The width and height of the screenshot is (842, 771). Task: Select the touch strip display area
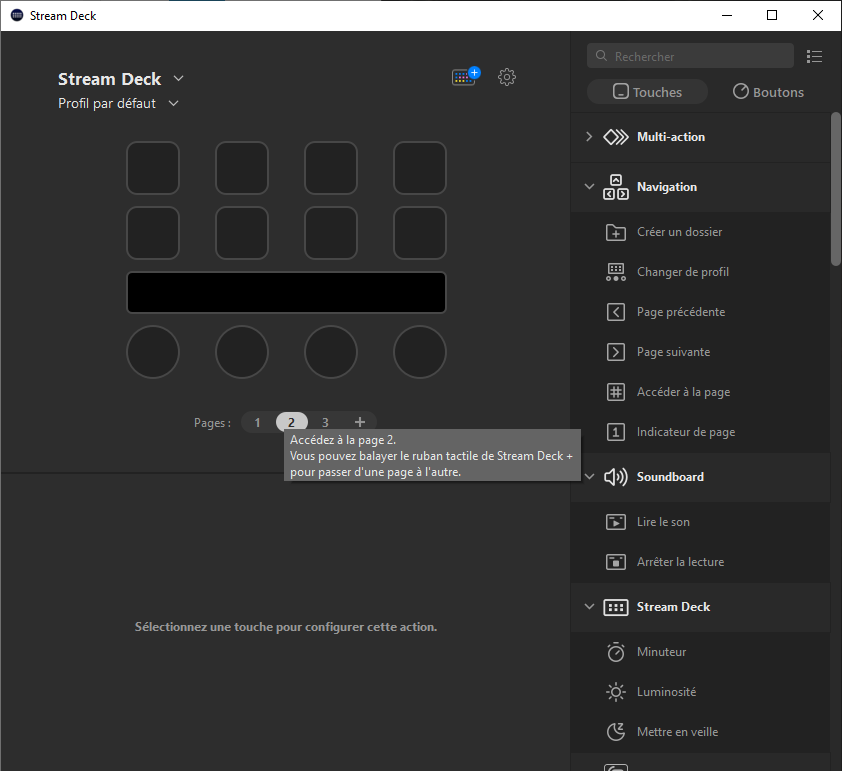point(286,293)
